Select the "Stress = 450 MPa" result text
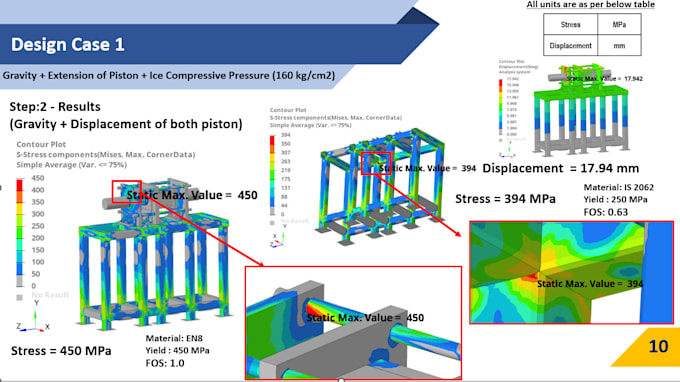The image size is (680, 382). (61, 351)
